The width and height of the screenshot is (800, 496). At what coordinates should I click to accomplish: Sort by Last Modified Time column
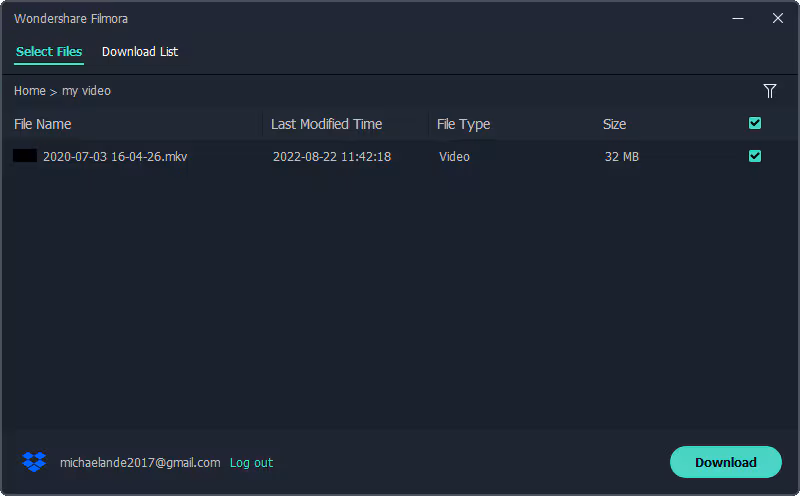click(x=326, y=124)
